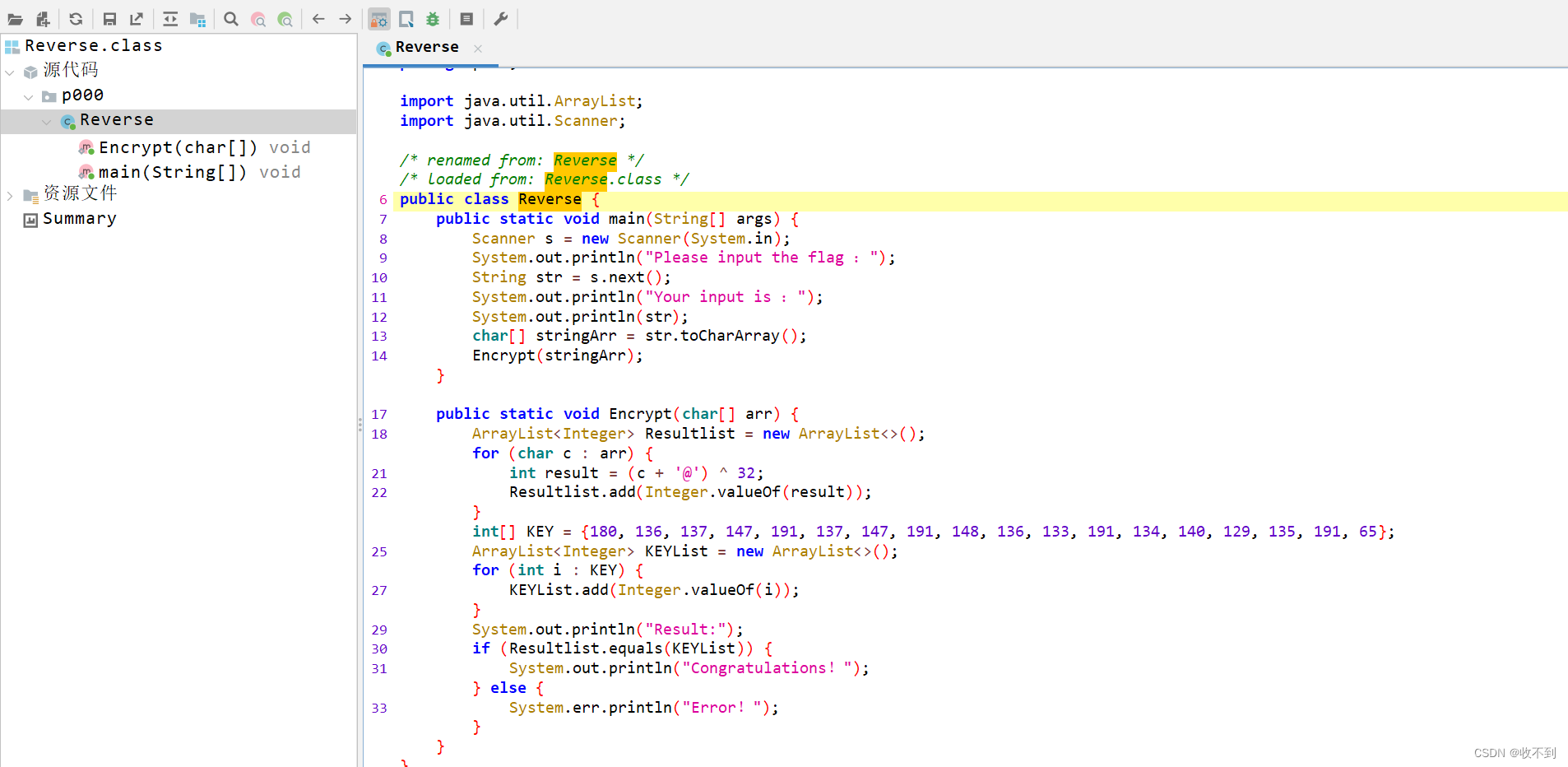Collapse the 源代码 tree node
Viewport: 1568px width, 767px height.
tap(10, 72)
